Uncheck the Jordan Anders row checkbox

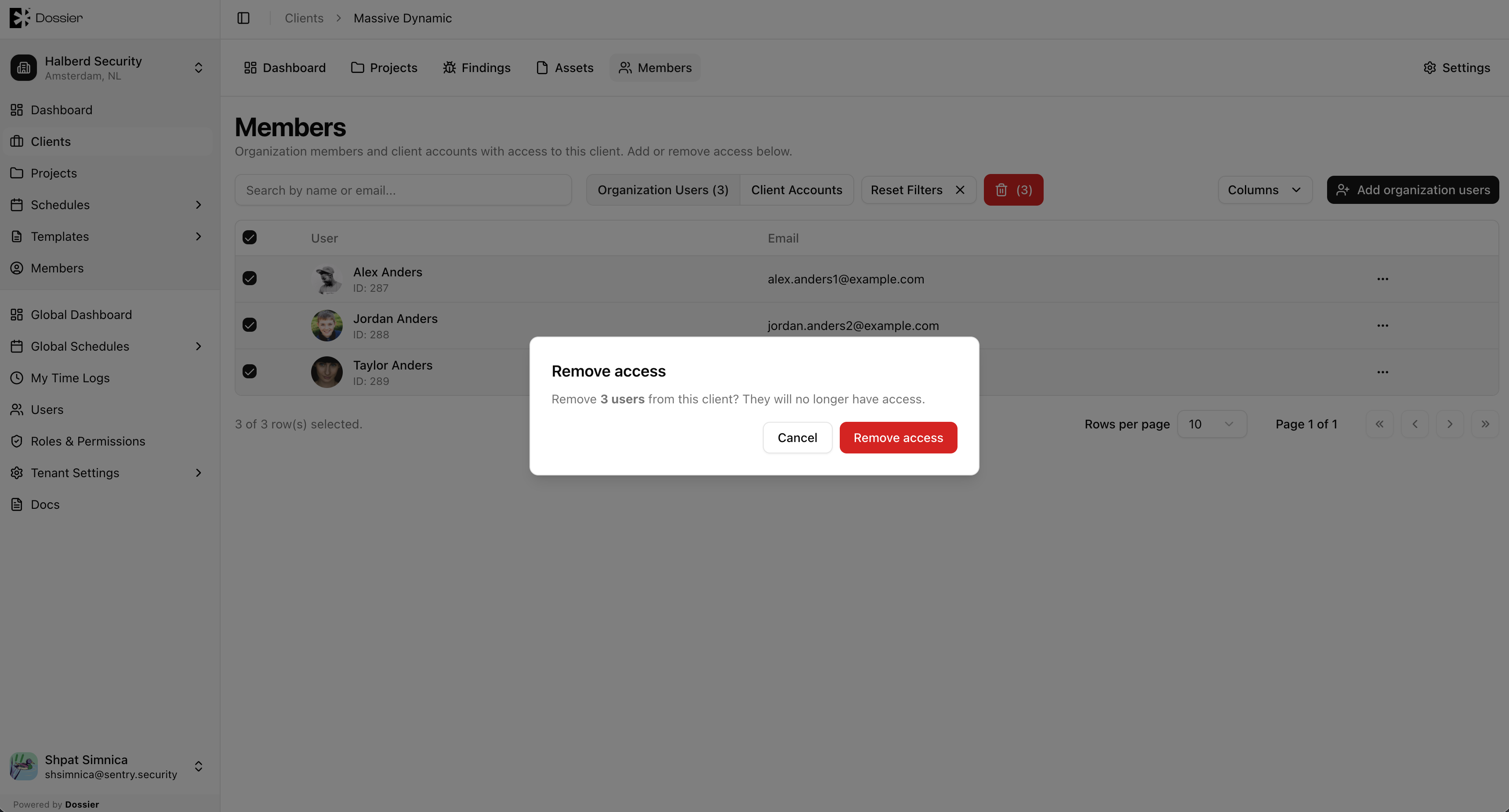click(250, 325)
